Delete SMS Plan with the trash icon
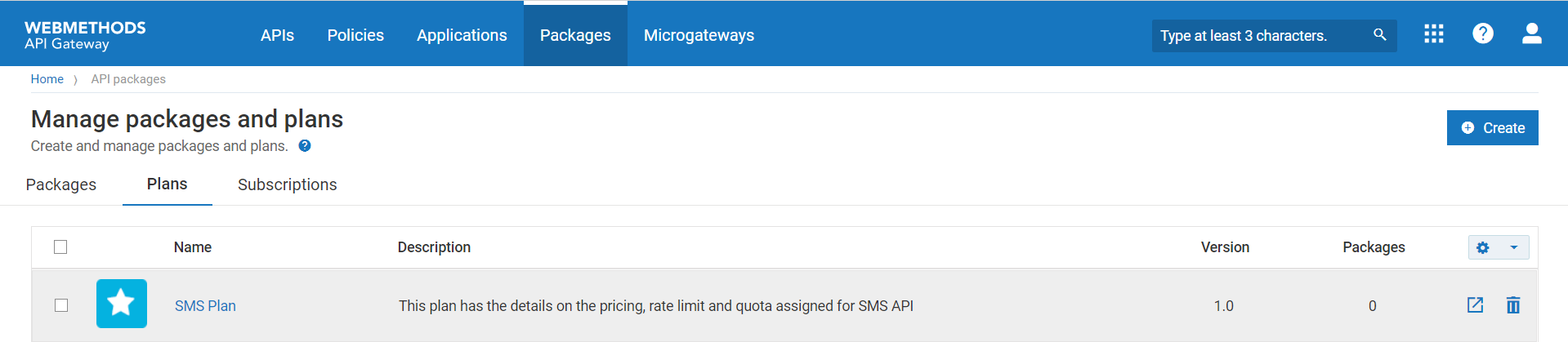 1513,305
